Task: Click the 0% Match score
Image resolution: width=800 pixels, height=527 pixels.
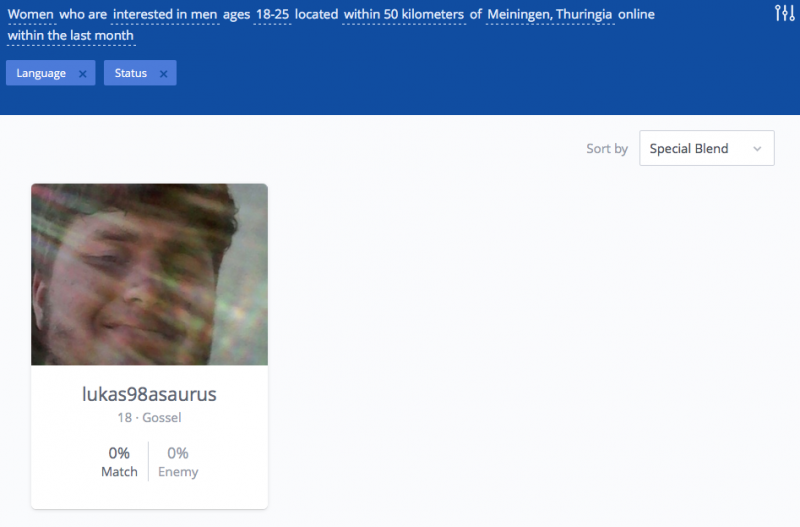Action: [119, 453]
